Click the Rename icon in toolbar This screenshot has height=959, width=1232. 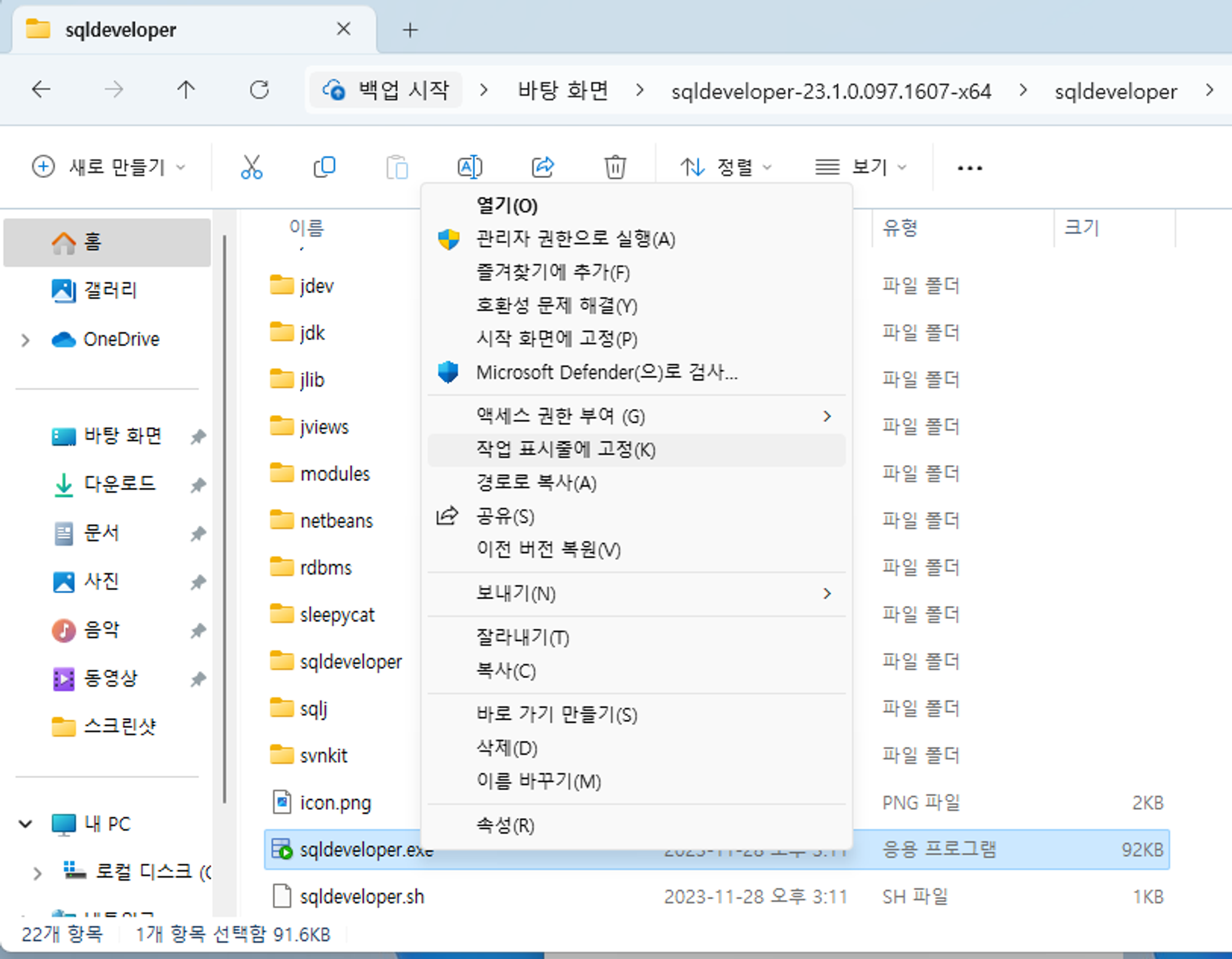[x=469, y=167]
